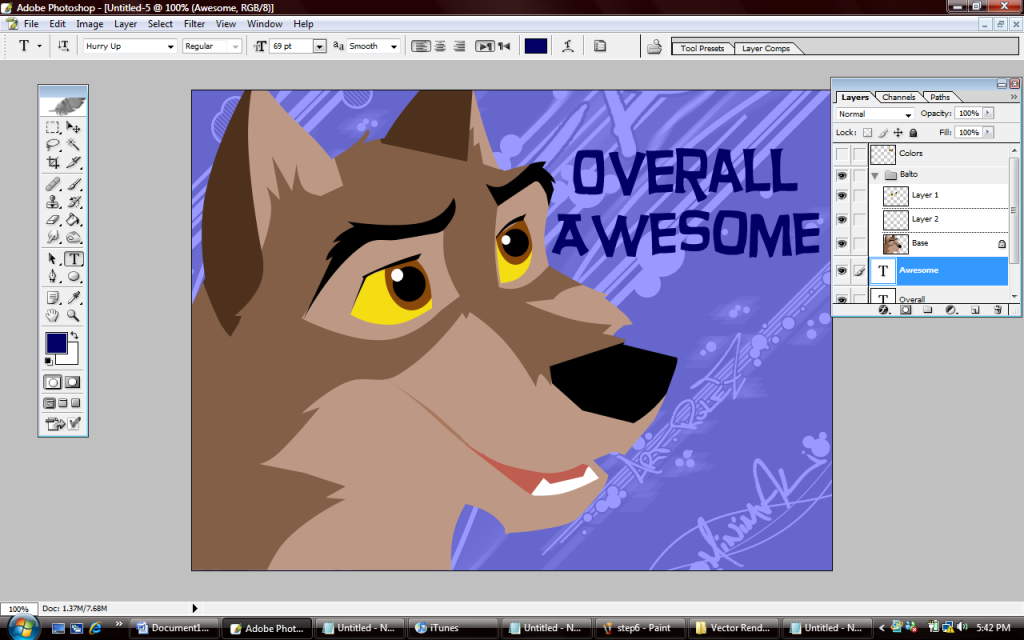Image resolution: width=1024 pixels, height=640 pixels.
Task: Add a layer style from panel bottom
Action: 883,310
